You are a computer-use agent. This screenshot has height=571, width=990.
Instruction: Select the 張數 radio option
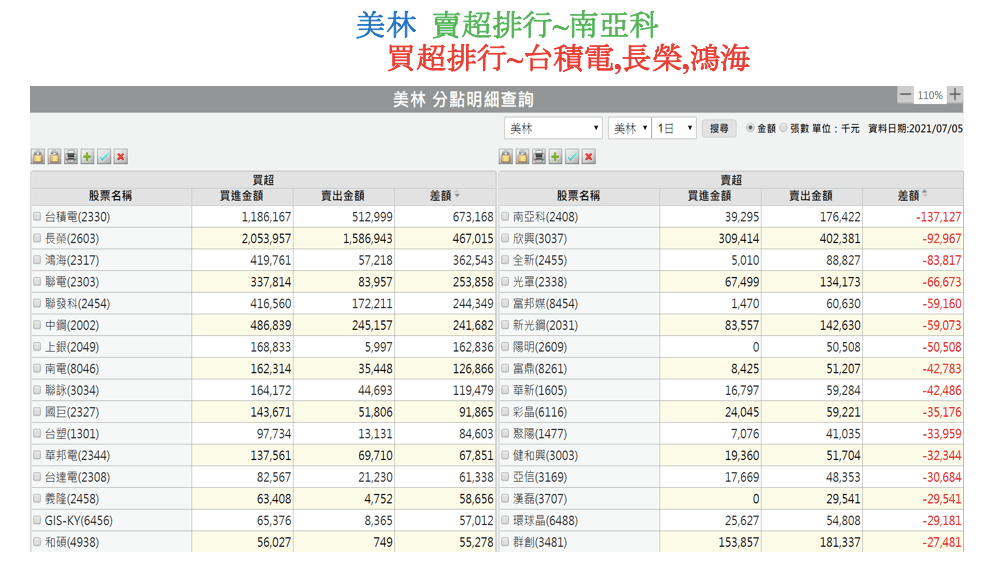tap(783, 128)
